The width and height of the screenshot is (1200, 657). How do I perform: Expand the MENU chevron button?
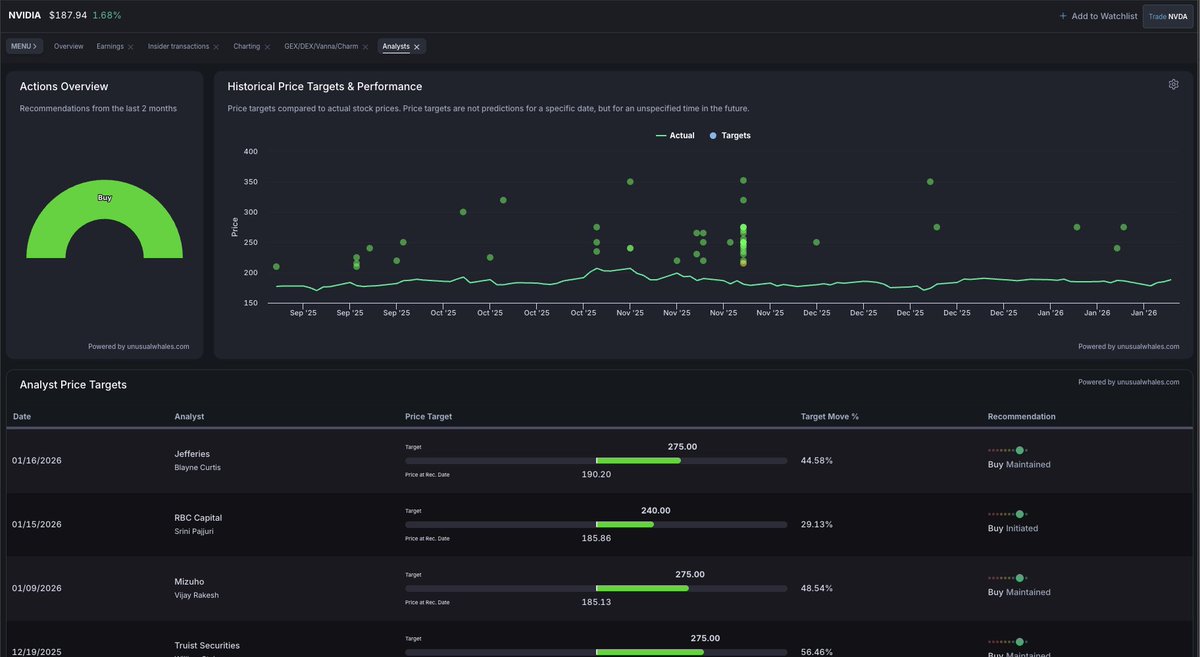[x=24, y=47]
